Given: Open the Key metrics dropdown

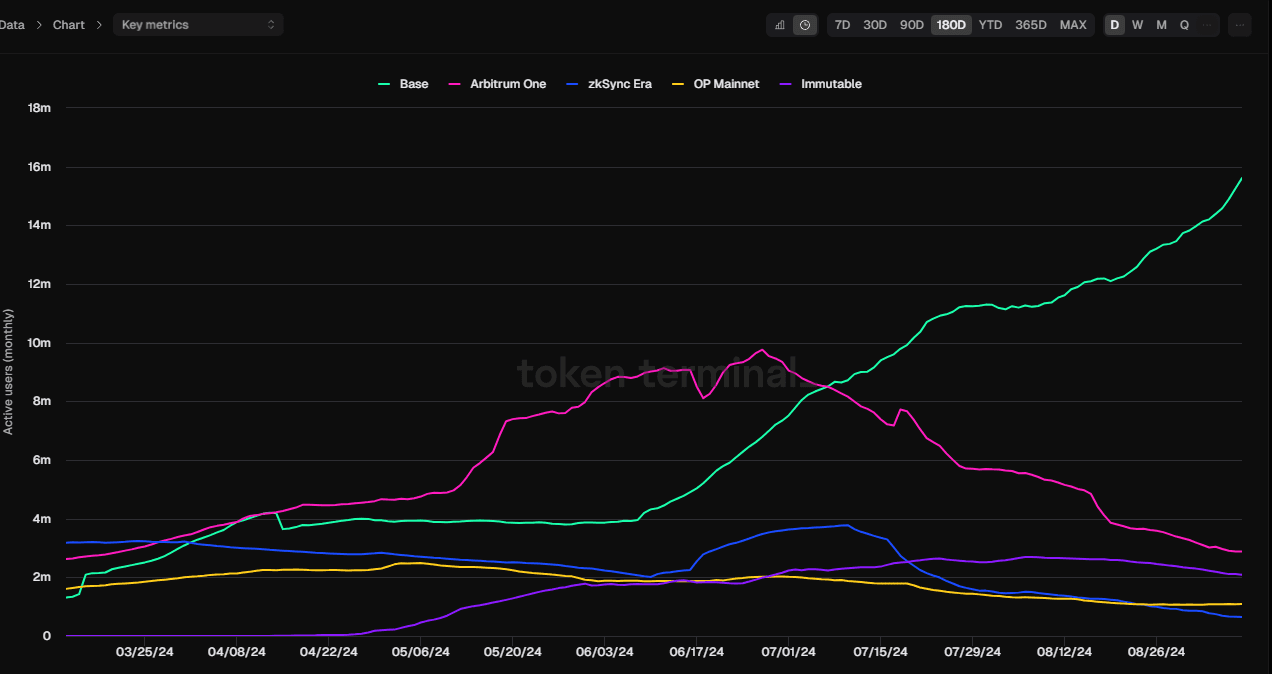Looking at the screenshot, I should pyautogui.click(x=197, y=23).
